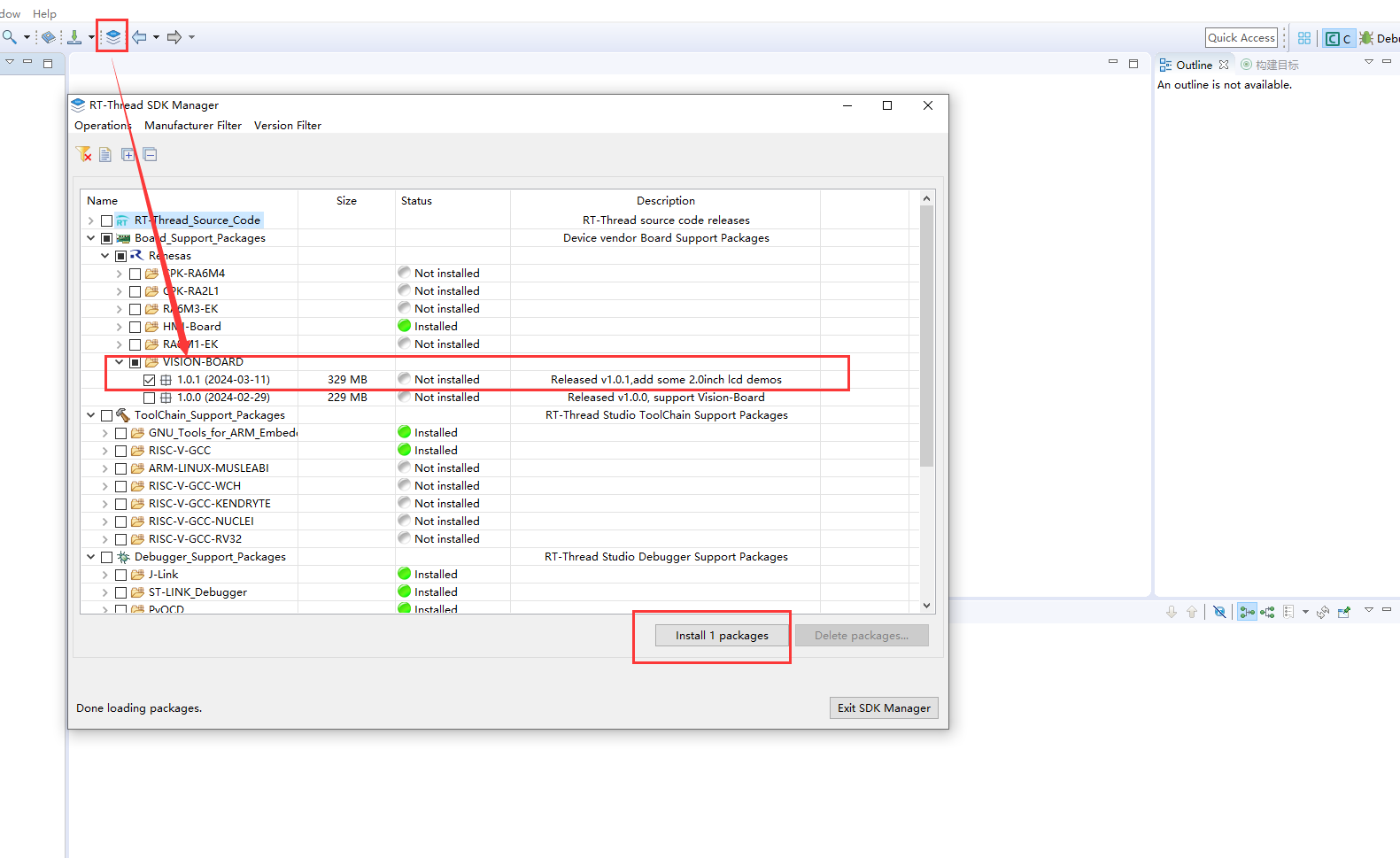Open the SDK Manager toolbar icon
Screen dimensions: 1400x858
(113, 37)
